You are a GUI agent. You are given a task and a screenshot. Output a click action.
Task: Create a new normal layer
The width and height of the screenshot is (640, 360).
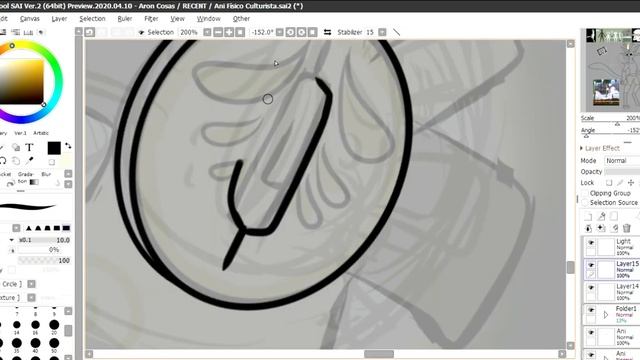pyautogui.click(x=588, y=216)
